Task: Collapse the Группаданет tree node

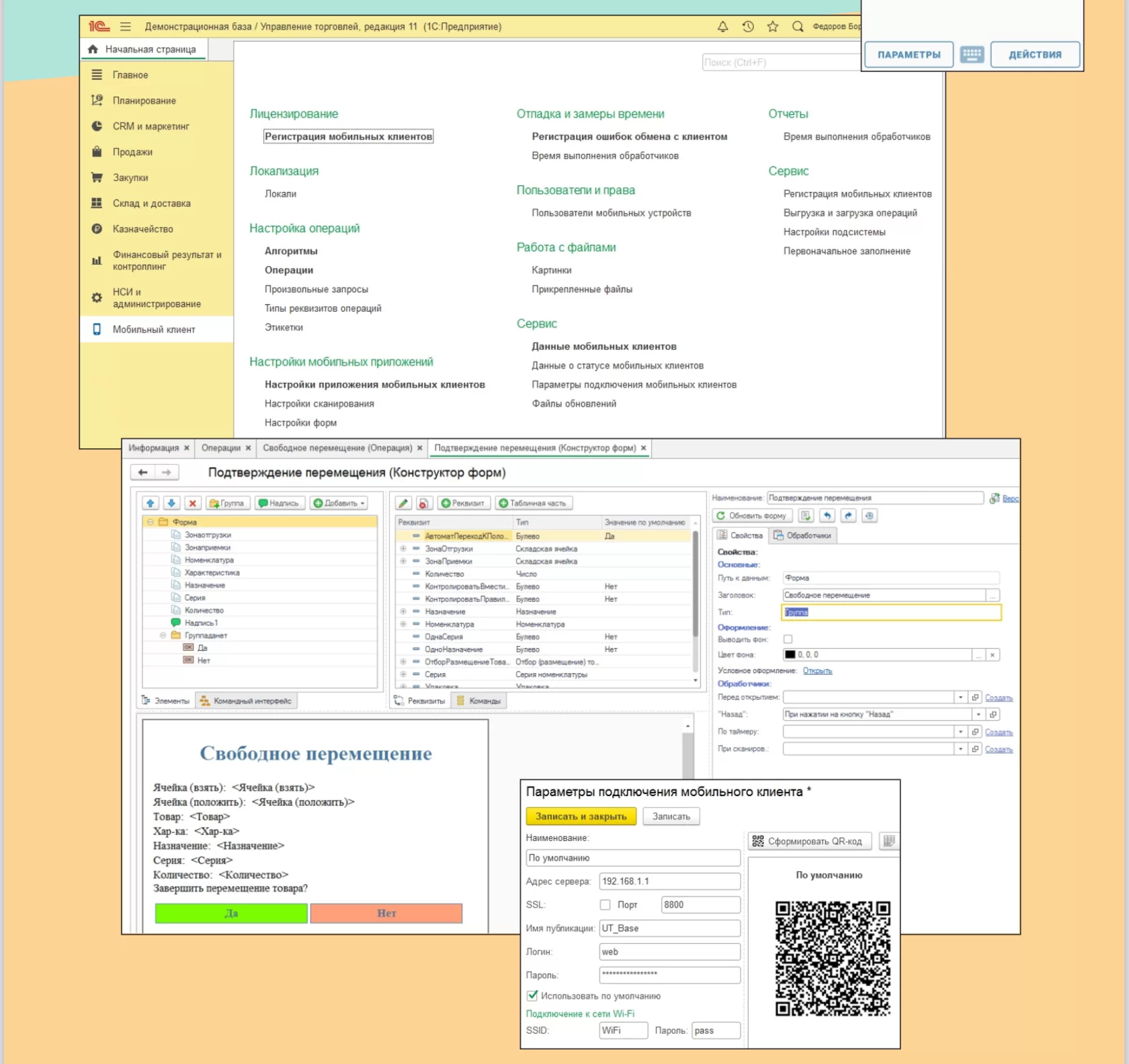Action: point(163,635)
